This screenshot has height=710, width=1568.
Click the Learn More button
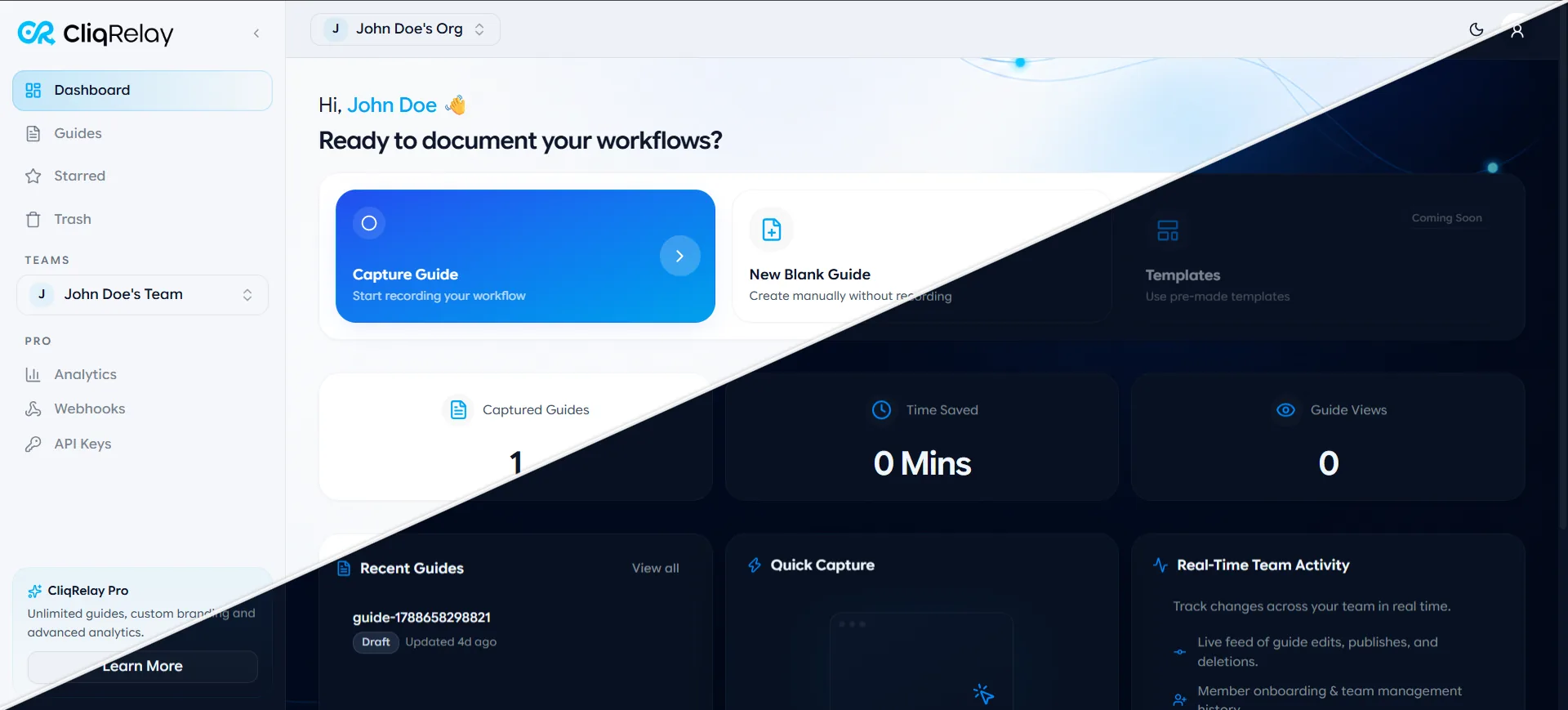coord(142,667)
